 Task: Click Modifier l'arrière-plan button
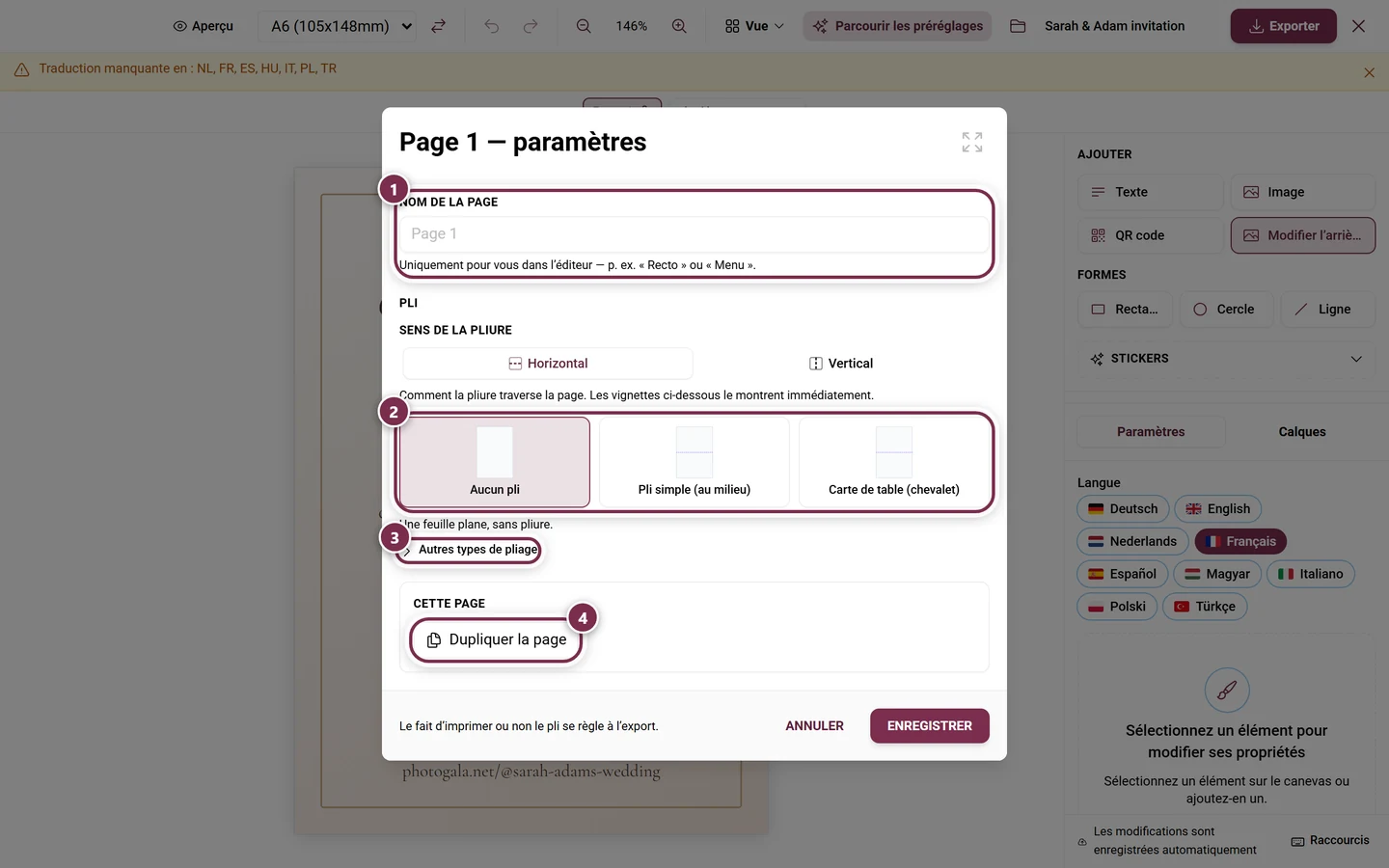click(x=1303, y=235)
